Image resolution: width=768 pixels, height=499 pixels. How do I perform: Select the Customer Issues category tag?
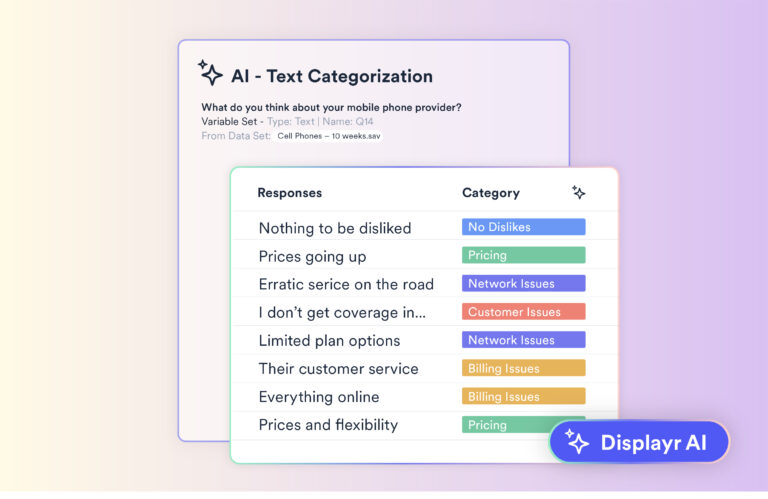(x=523, y=312)
